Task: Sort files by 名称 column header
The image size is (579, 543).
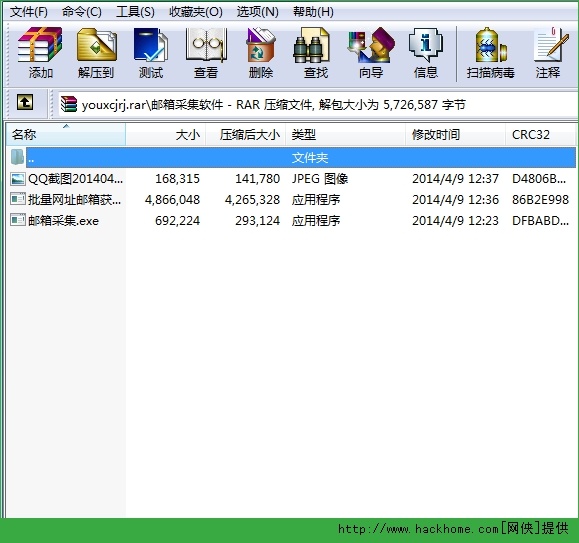Action: coord(66,135)
